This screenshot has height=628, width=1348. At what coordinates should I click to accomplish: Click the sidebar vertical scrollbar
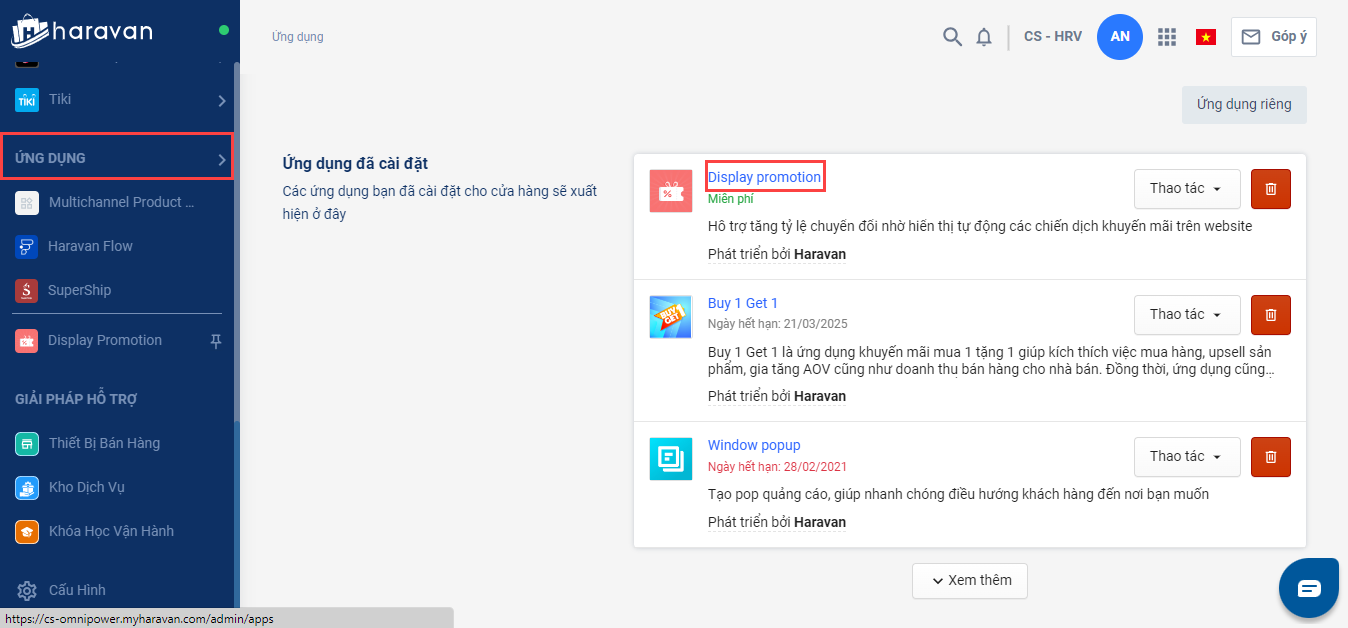(x=236, y=240)
